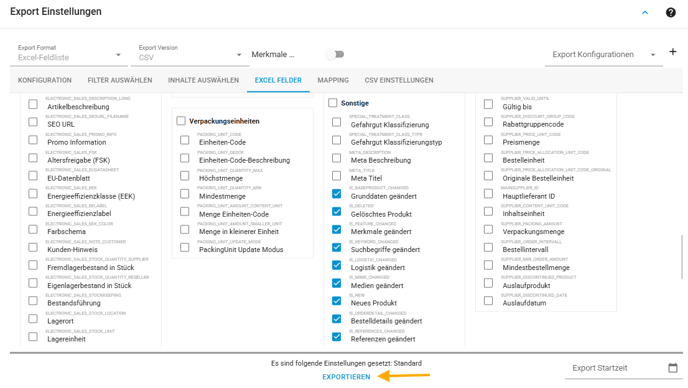The width and height of the screenshot is (688, 388).
Task: Toggle the Merkmale switch
Action: [x=335, y=54]
